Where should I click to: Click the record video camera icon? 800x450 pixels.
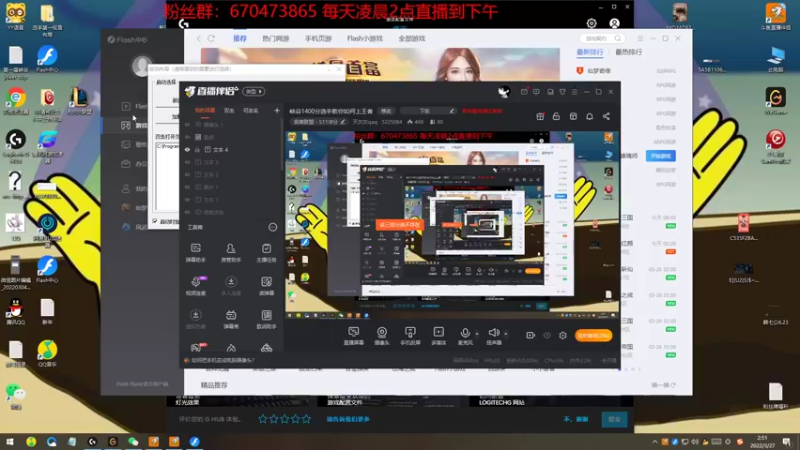click(531, 335)
